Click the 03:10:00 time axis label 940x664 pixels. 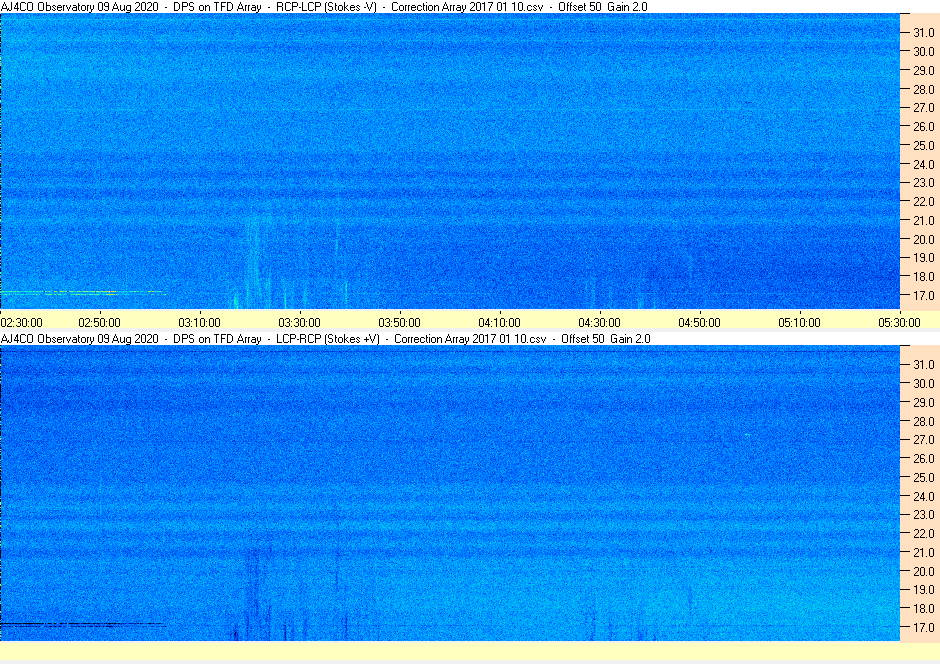point(200,323)
